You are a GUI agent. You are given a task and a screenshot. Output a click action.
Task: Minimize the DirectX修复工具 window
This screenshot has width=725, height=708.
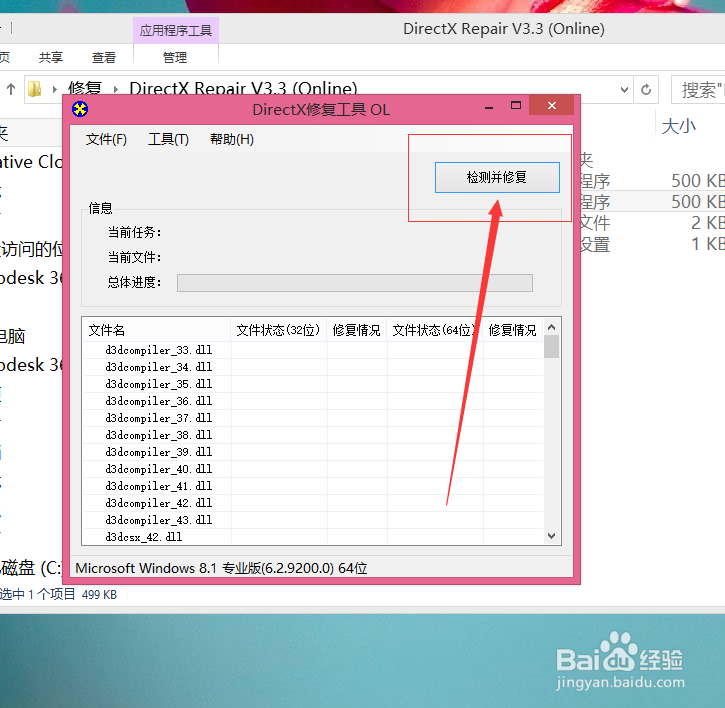pos(489,106)
